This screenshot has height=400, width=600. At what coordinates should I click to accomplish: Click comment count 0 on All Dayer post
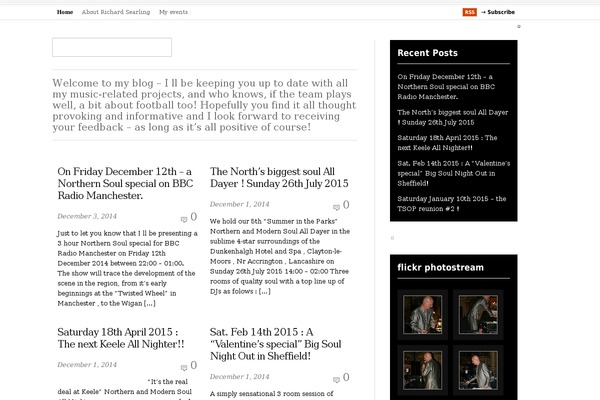346,205
